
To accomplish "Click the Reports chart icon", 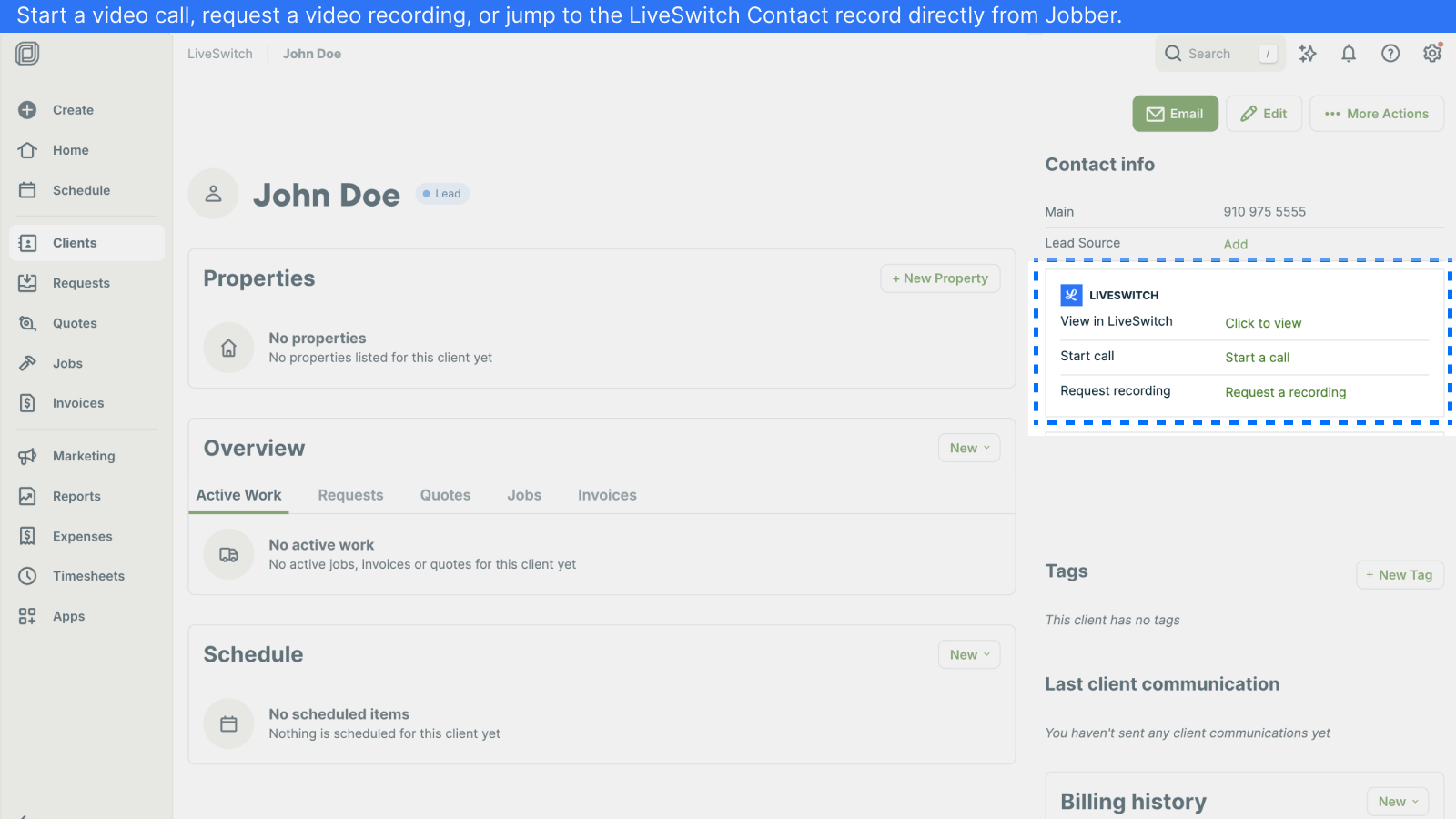I will coord(27,496).
